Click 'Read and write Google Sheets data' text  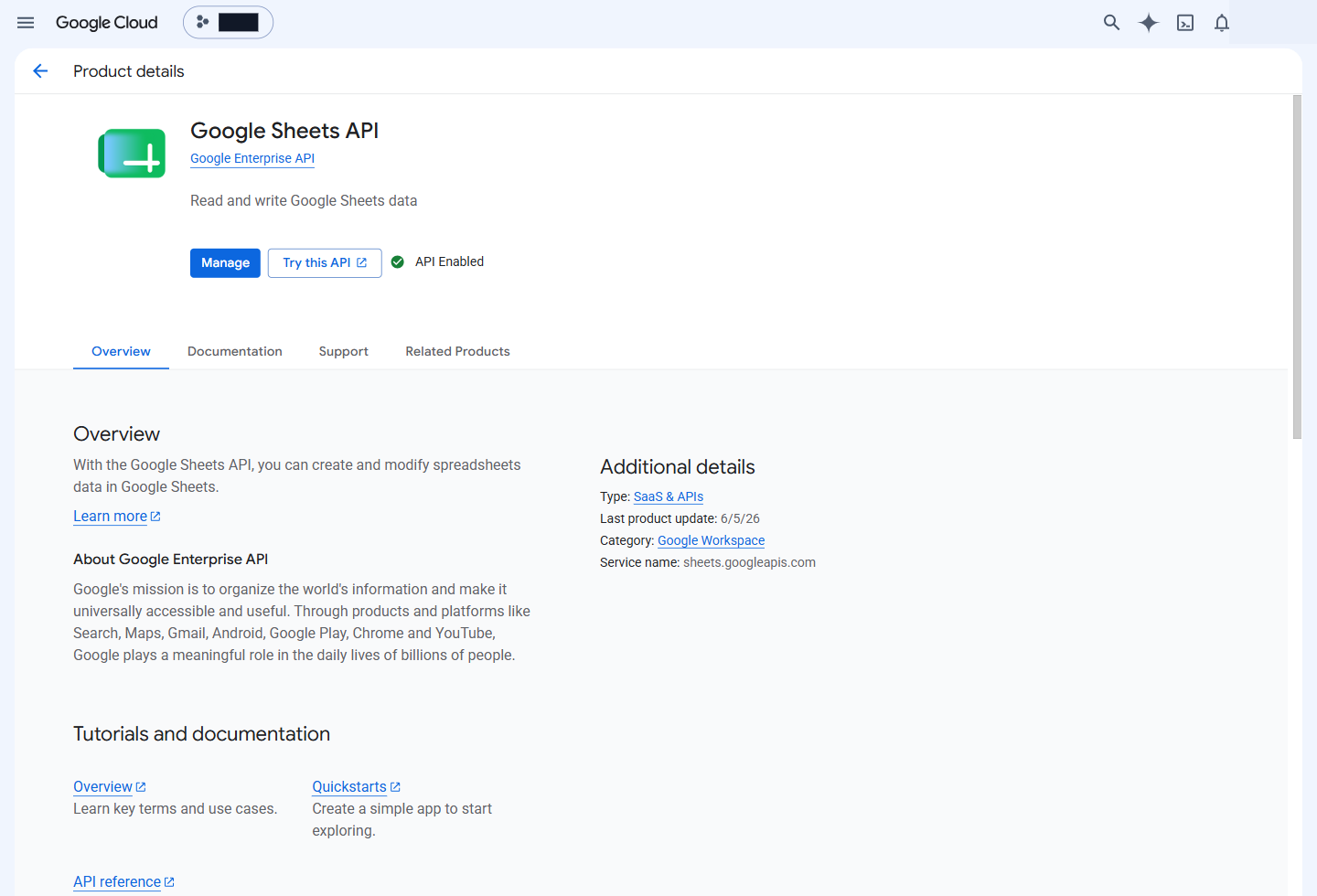[x=304, y=200]
